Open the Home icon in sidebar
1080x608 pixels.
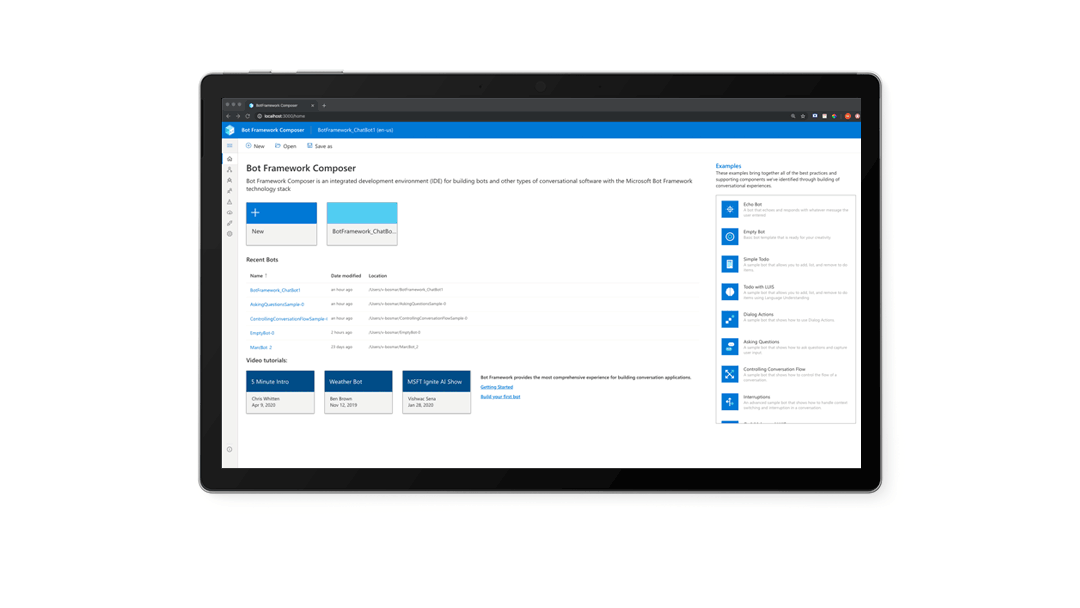point(229,159)
